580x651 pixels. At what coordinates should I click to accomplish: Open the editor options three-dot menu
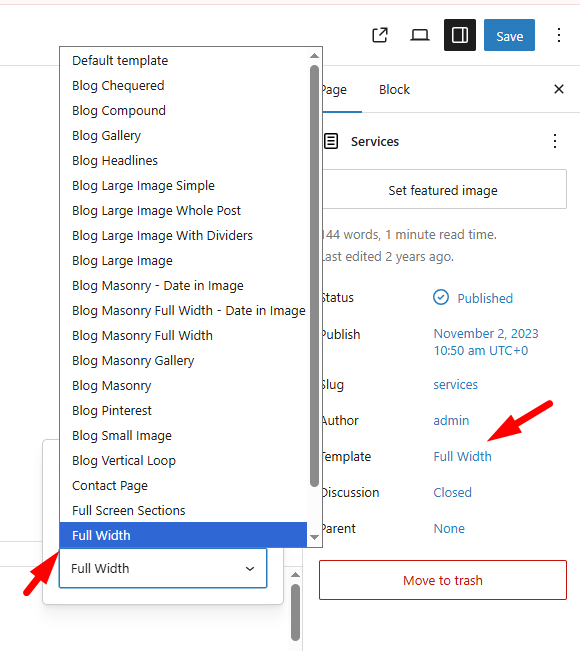(x=559, y=35)
